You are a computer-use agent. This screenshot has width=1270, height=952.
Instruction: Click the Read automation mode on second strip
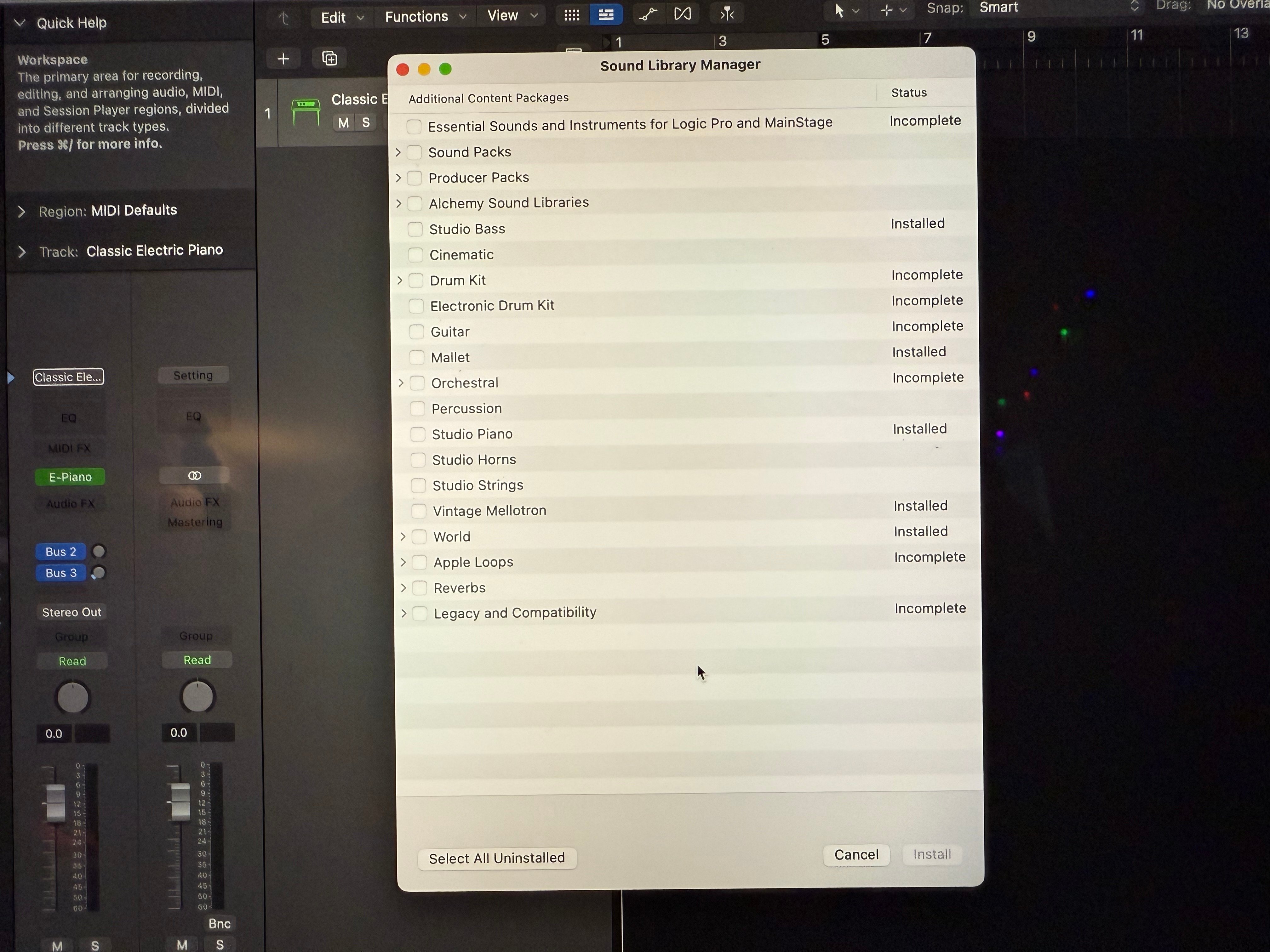[x=197, y=660]
